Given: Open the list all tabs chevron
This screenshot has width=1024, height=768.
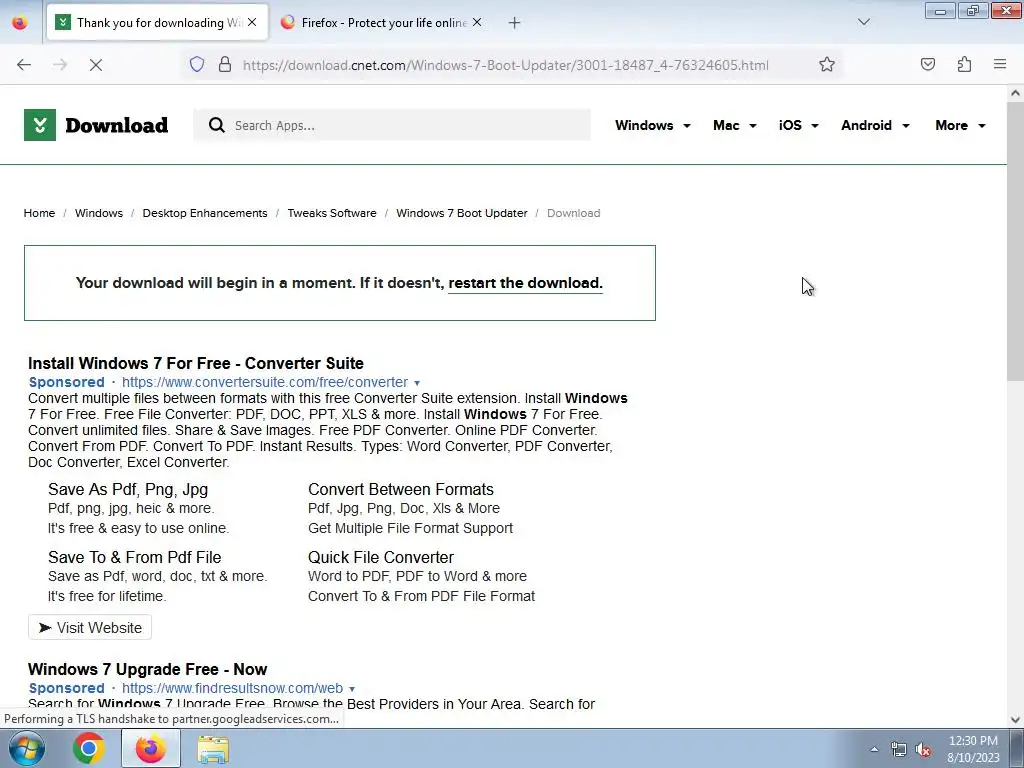Looking at the screenshot, I should [864, 22].
